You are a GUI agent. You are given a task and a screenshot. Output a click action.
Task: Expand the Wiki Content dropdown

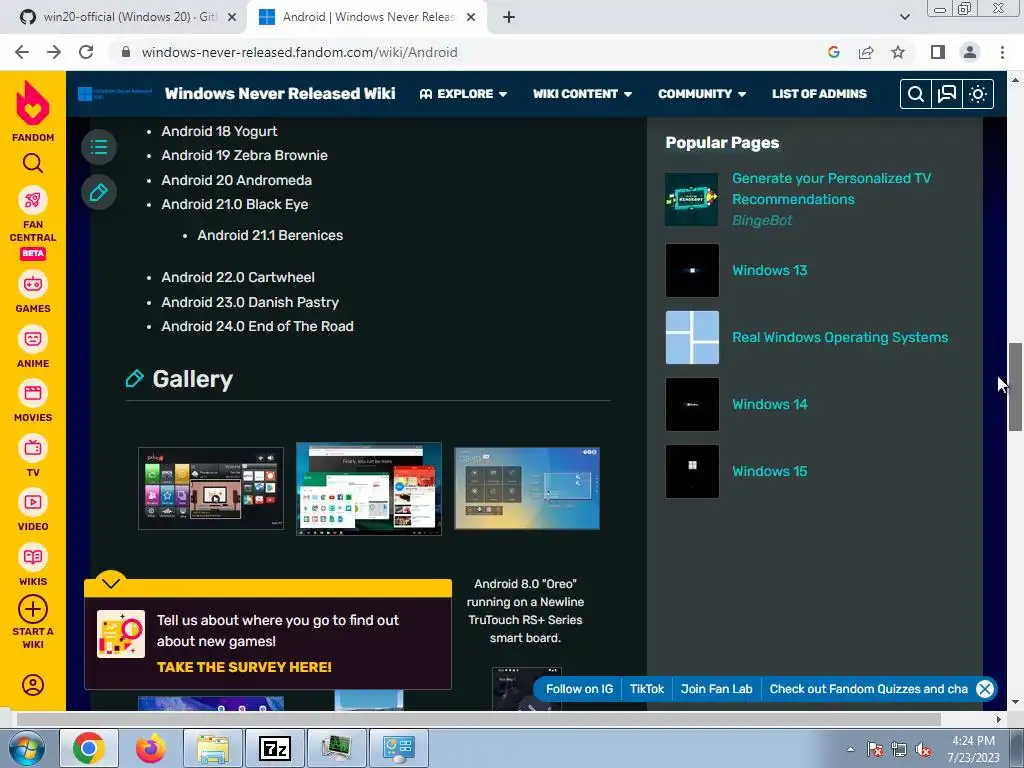coord(583,94)
